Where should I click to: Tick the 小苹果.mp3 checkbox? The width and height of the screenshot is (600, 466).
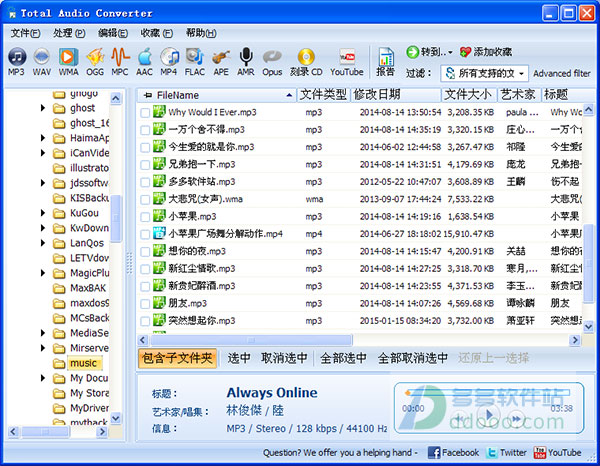point(145,217)
